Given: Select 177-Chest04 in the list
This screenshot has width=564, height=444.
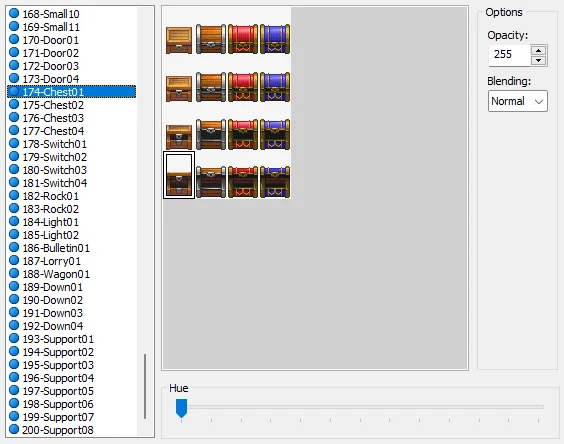Looking at the screenshot, I should (72, 131).
